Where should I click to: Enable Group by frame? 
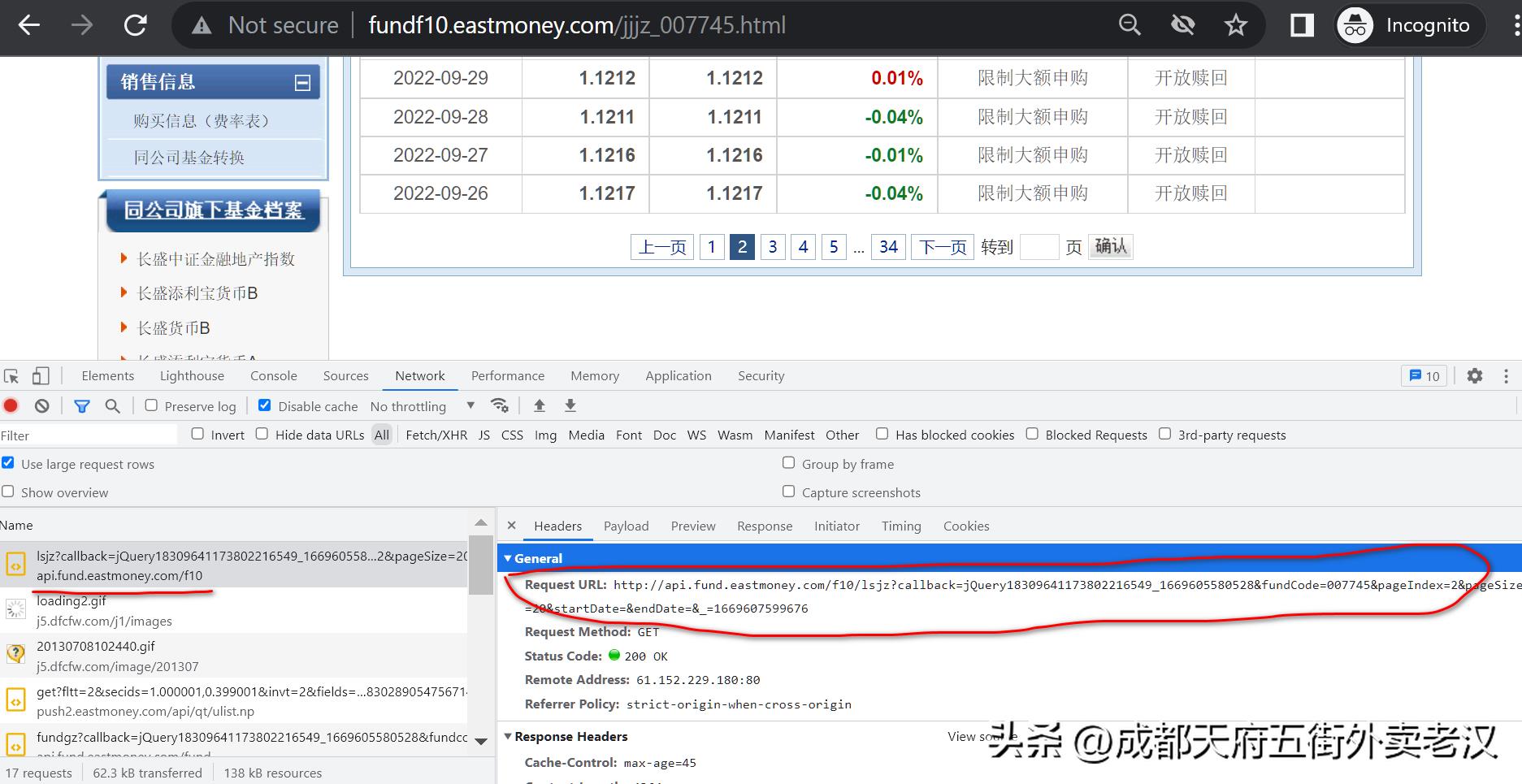788,463
